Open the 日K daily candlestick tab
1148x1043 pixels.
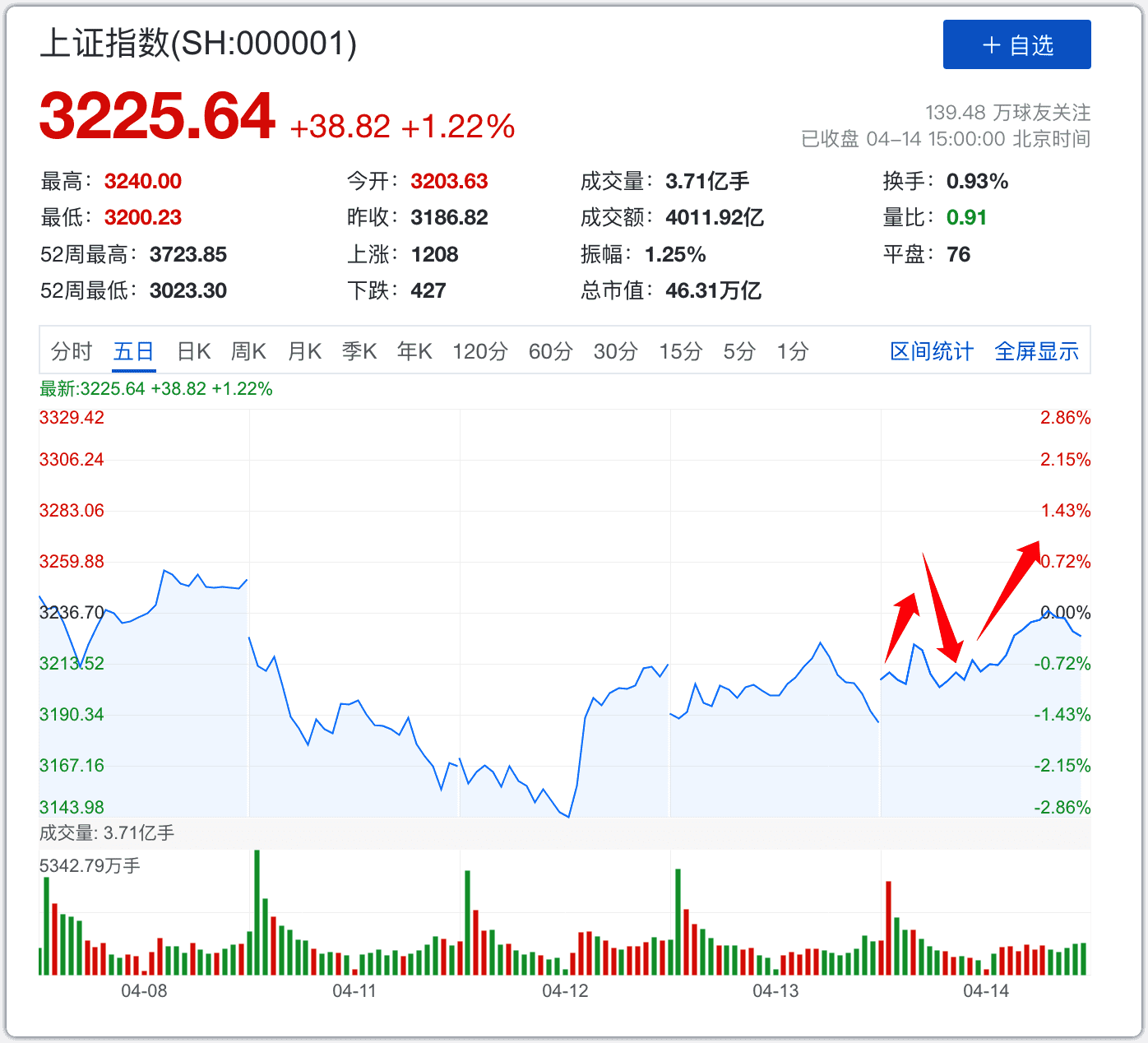[x=194, y=352]
